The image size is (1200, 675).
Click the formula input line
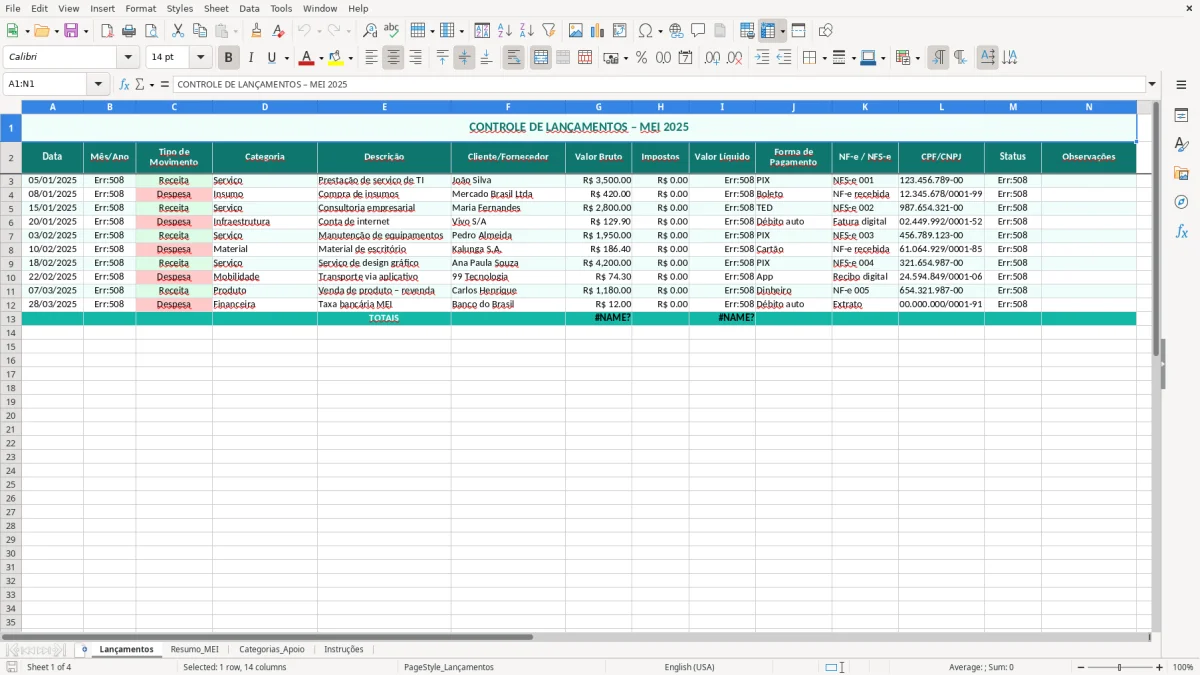click(659, 84)
